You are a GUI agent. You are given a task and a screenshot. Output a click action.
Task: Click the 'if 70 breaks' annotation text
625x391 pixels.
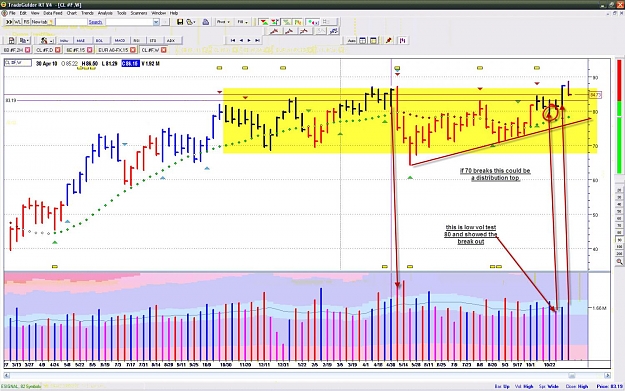tap(495, 174)
